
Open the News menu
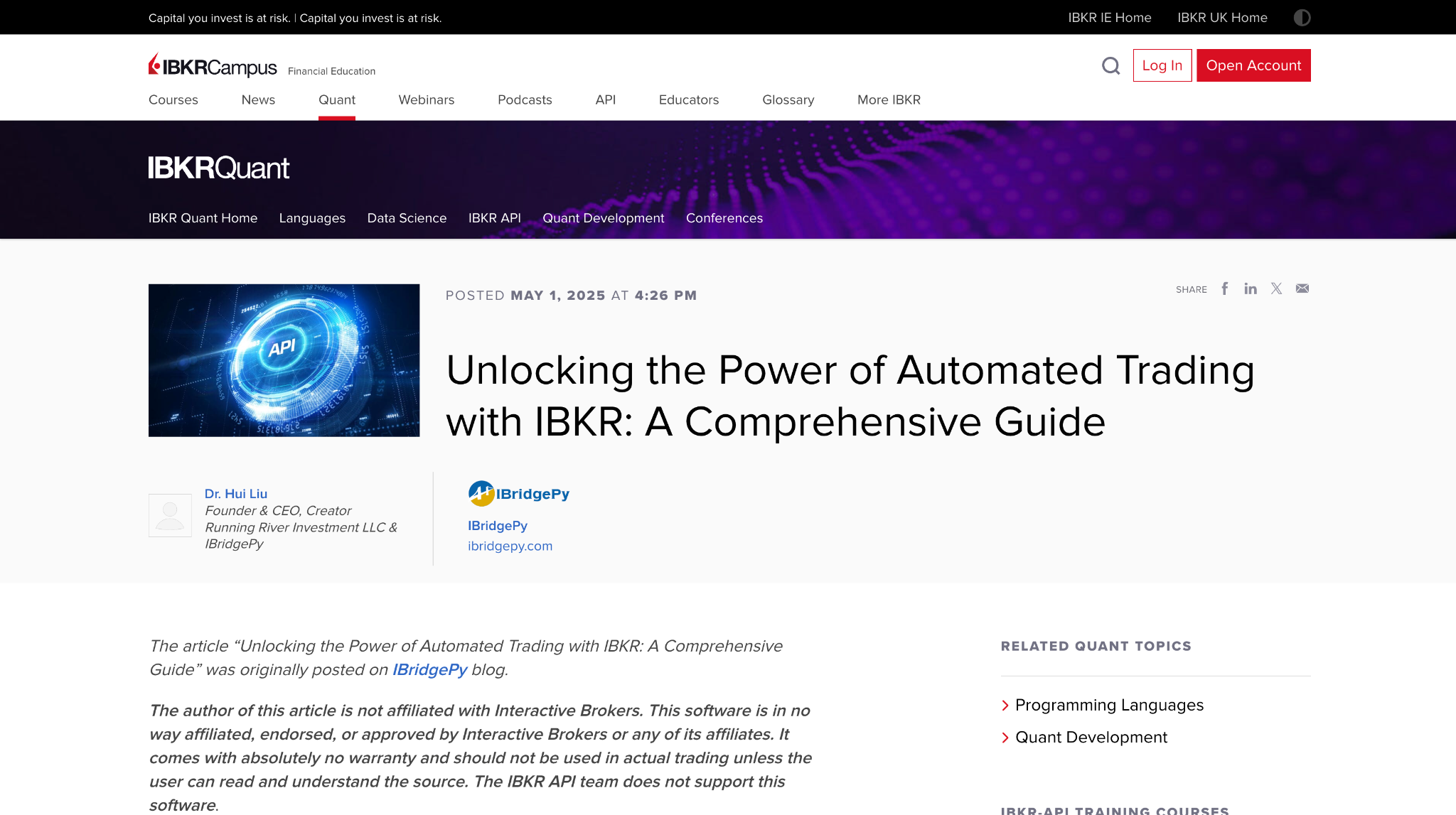coord(258,99)
